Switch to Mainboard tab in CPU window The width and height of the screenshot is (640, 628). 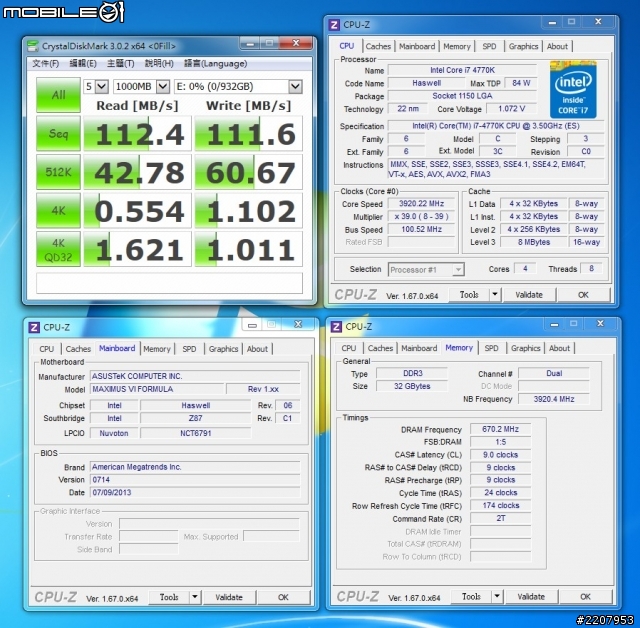click(417, 47)
